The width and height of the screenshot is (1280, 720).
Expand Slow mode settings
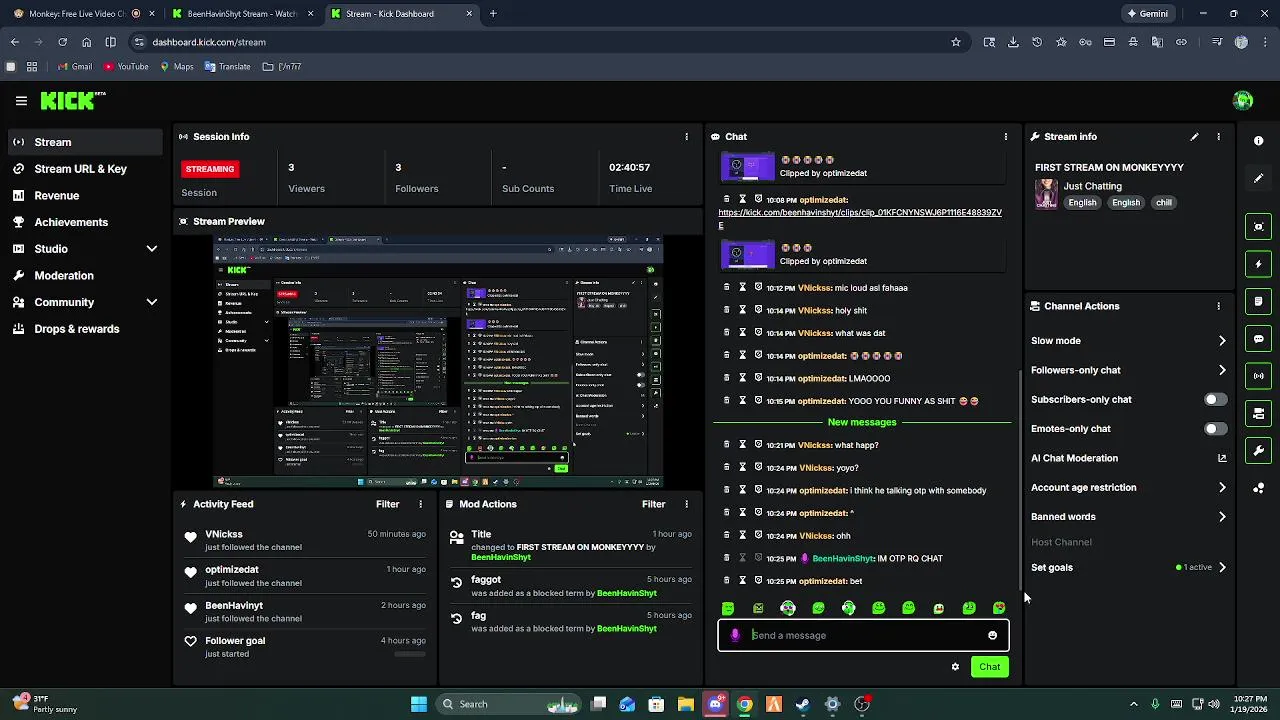[x=1222, y=341]
